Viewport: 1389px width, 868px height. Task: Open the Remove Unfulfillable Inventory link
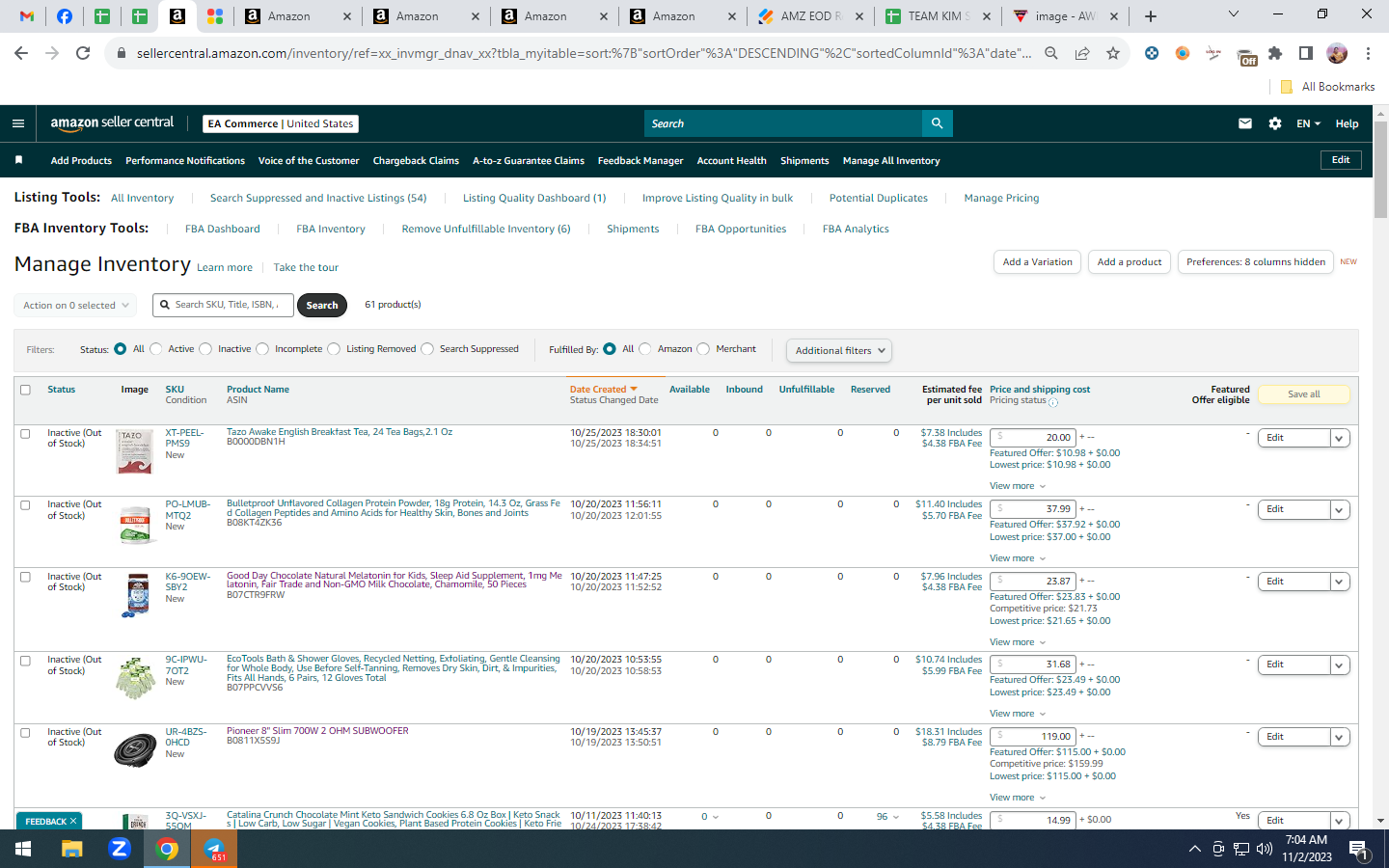pyautogui.click(x=486, y=230)
